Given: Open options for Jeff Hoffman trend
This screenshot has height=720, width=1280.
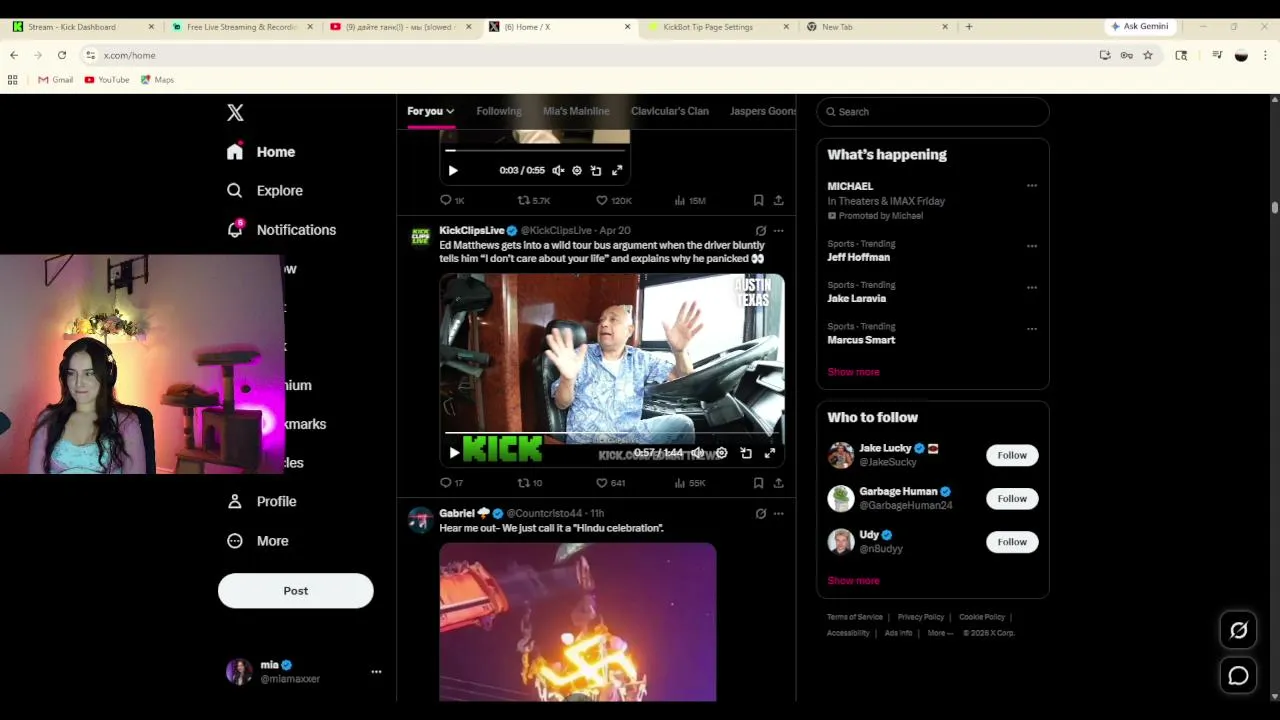Looking at the screenshot, I should pos(1031,246).
